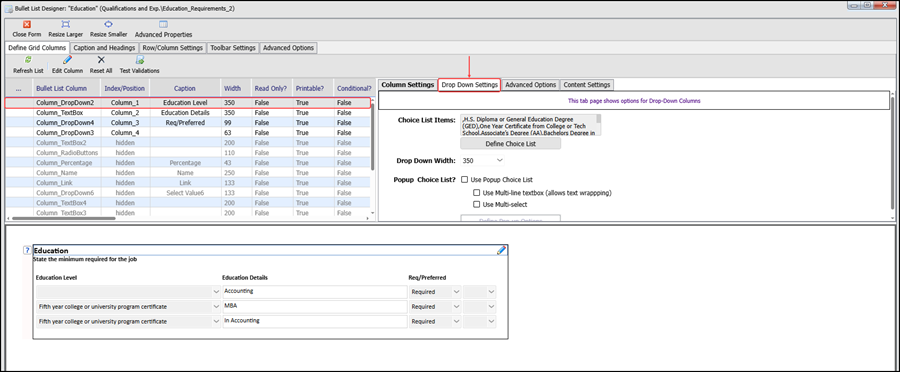Viewport: 900px width, 372px height.
Task: Select the Column Settings tab
Action: (x=408, y=84)
